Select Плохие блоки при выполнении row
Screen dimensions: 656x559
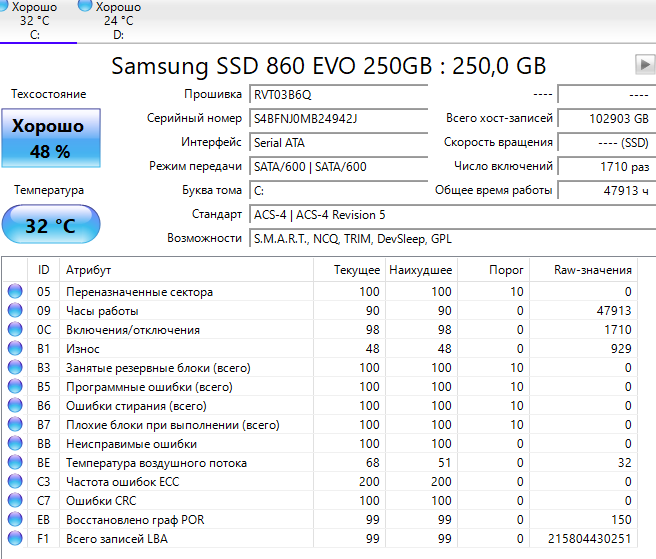click(x=320, y=425)
